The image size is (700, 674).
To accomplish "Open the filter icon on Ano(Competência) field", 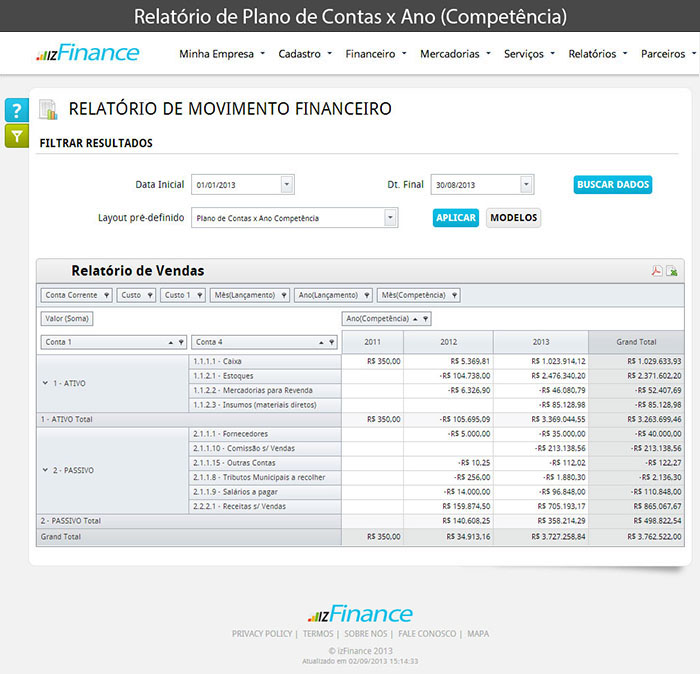I will pyautogui.click(x=425, y=319).
